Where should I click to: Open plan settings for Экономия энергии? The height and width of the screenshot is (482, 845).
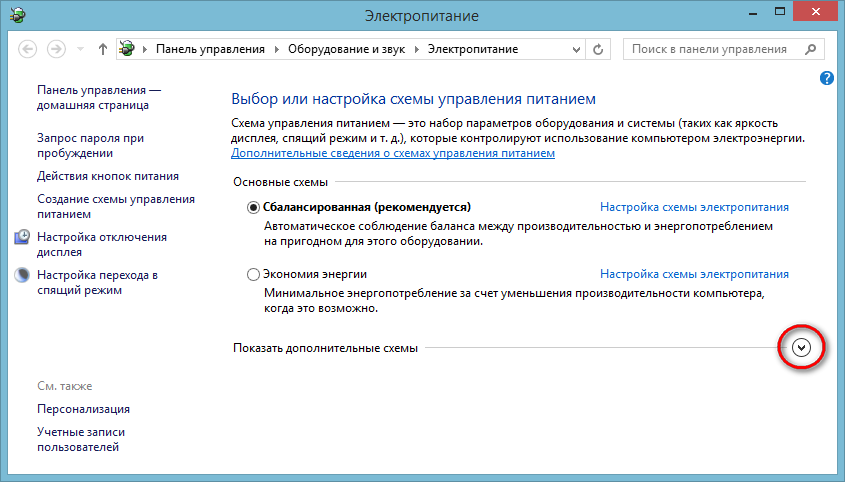(x=694, y=274)
